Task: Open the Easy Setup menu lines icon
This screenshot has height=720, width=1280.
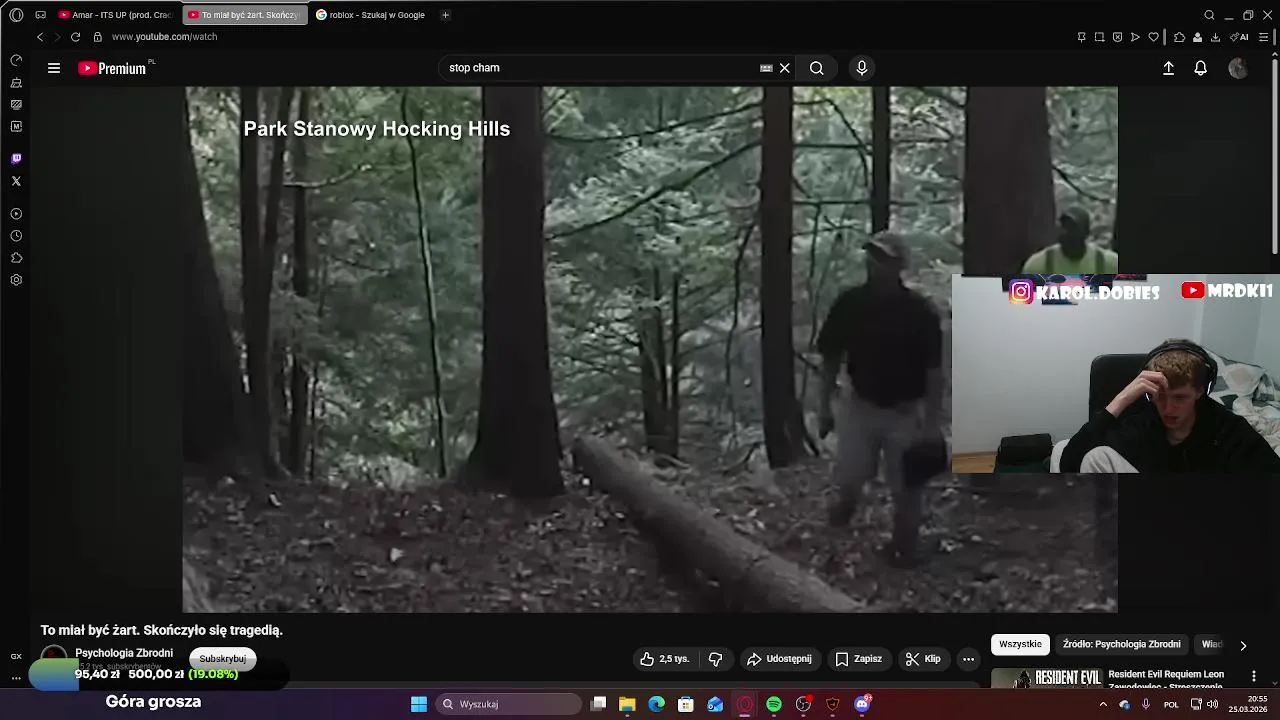Action: (1265, 37)
